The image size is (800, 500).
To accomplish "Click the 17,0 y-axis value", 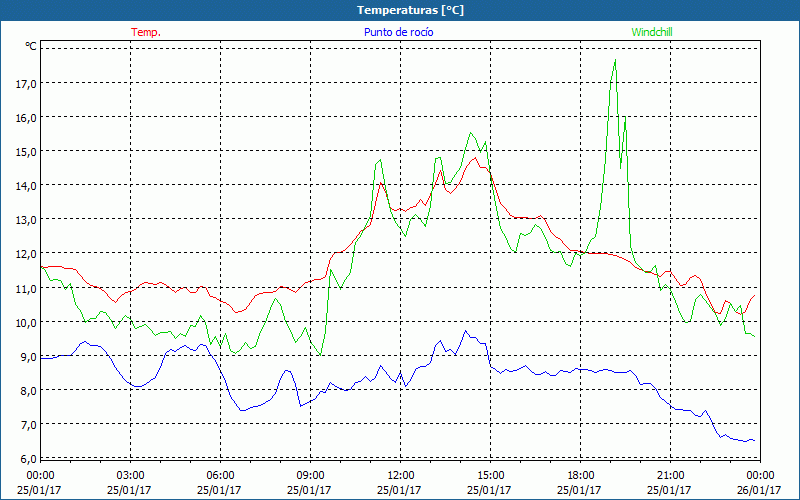I will tap(26, 84).
